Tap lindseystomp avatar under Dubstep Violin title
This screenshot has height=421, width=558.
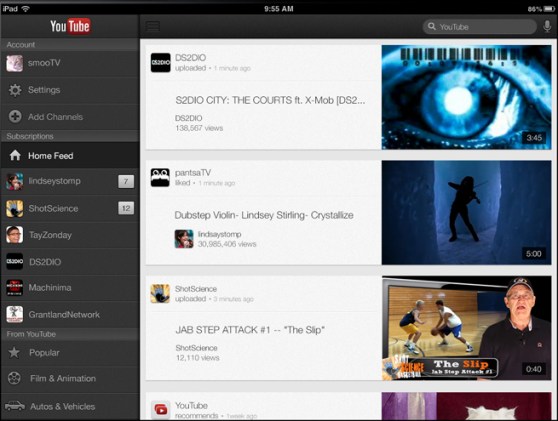184,239
